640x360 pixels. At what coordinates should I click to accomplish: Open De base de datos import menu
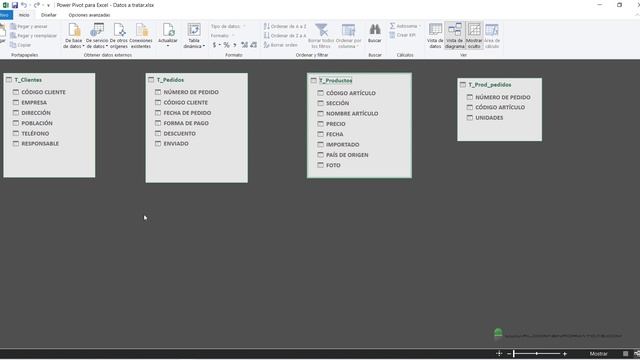click(x=74, y=36)
